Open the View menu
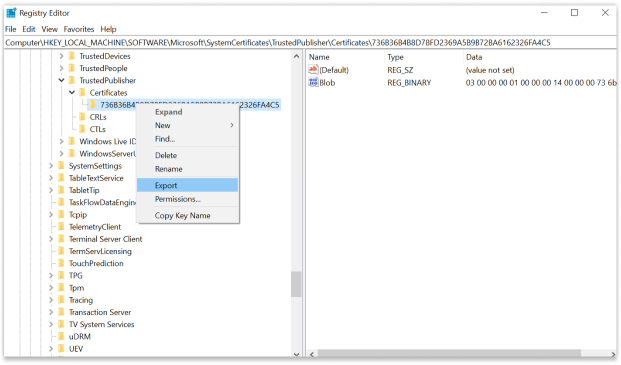Screen dimensions: 621x365 (50, 29)
